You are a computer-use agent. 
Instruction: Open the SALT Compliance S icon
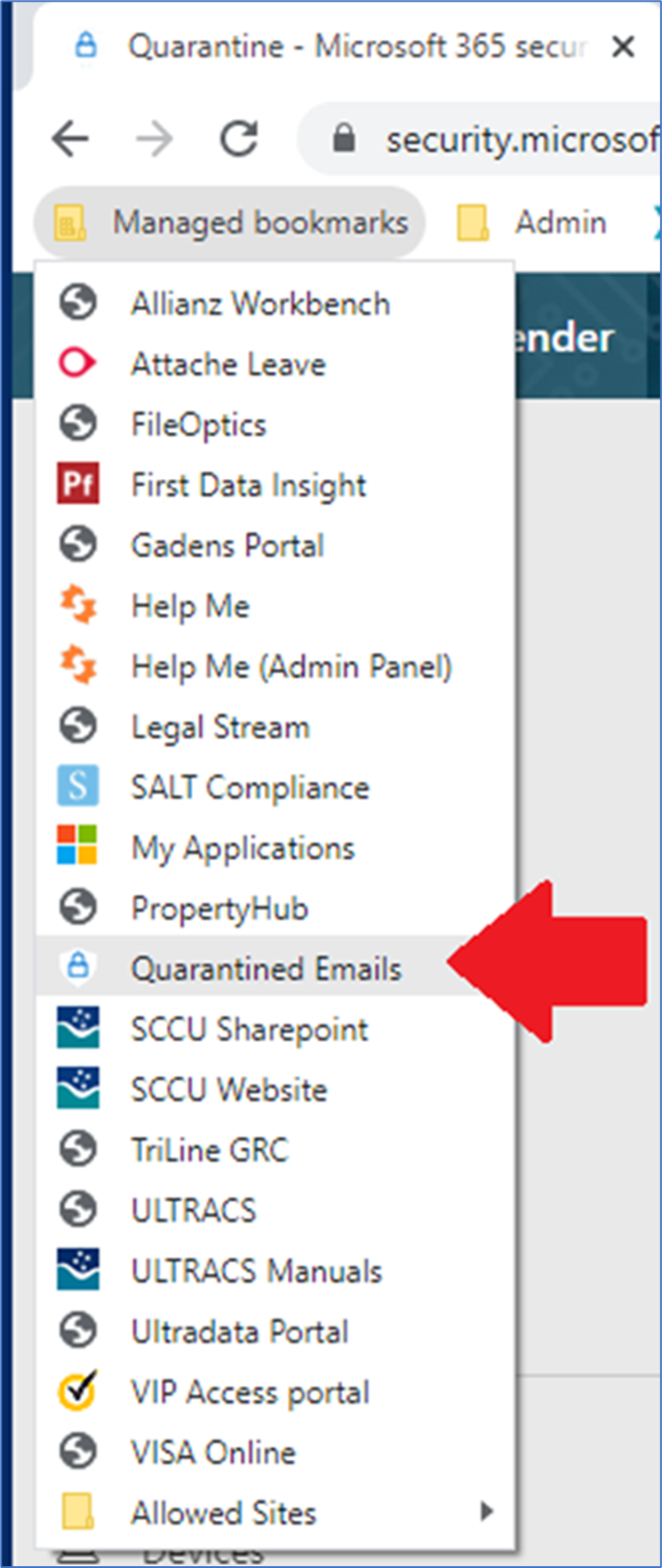tap(77, 786)
